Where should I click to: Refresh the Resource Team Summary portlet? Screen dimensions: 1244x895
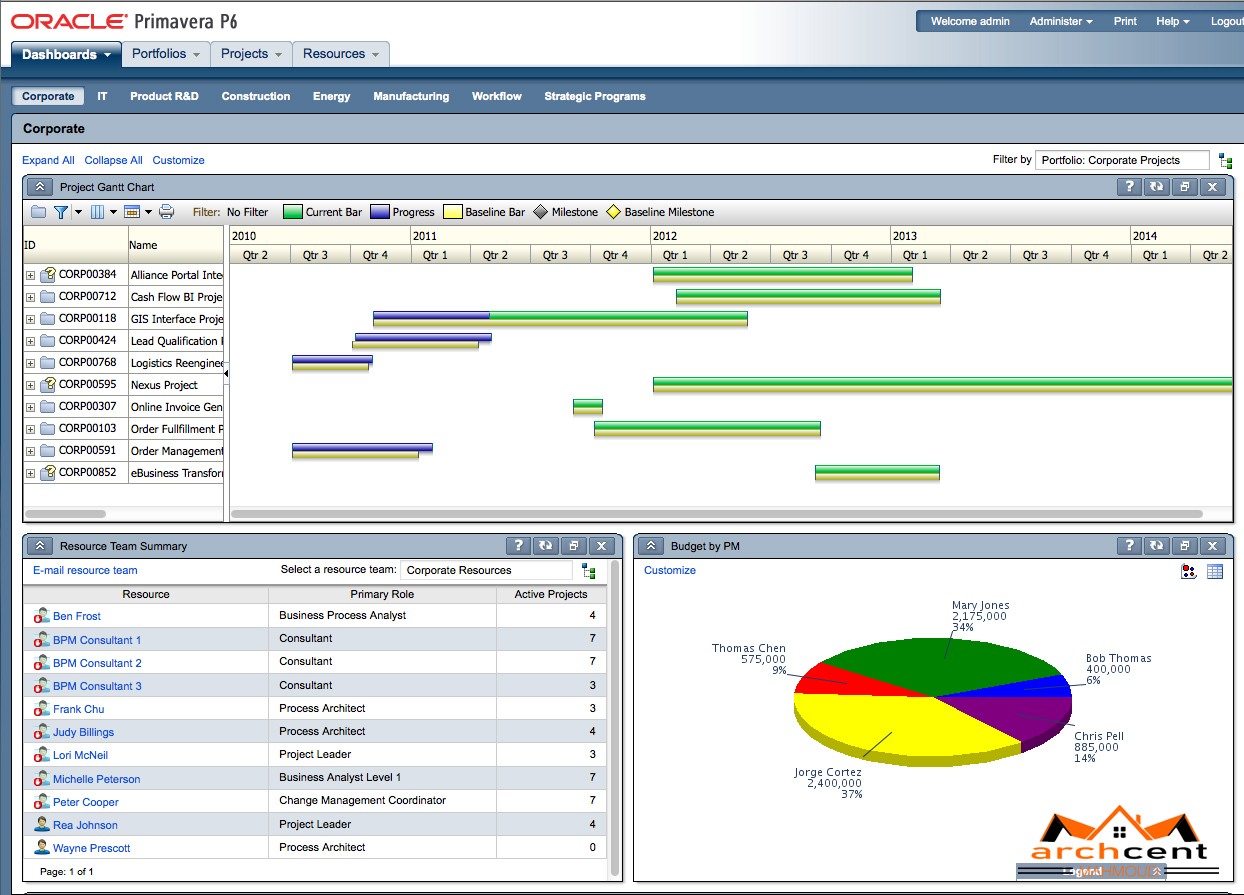coord(545,546)
